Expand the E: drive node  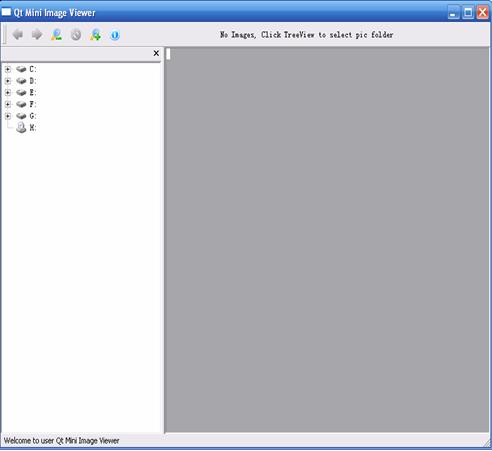tap(8, 92)
